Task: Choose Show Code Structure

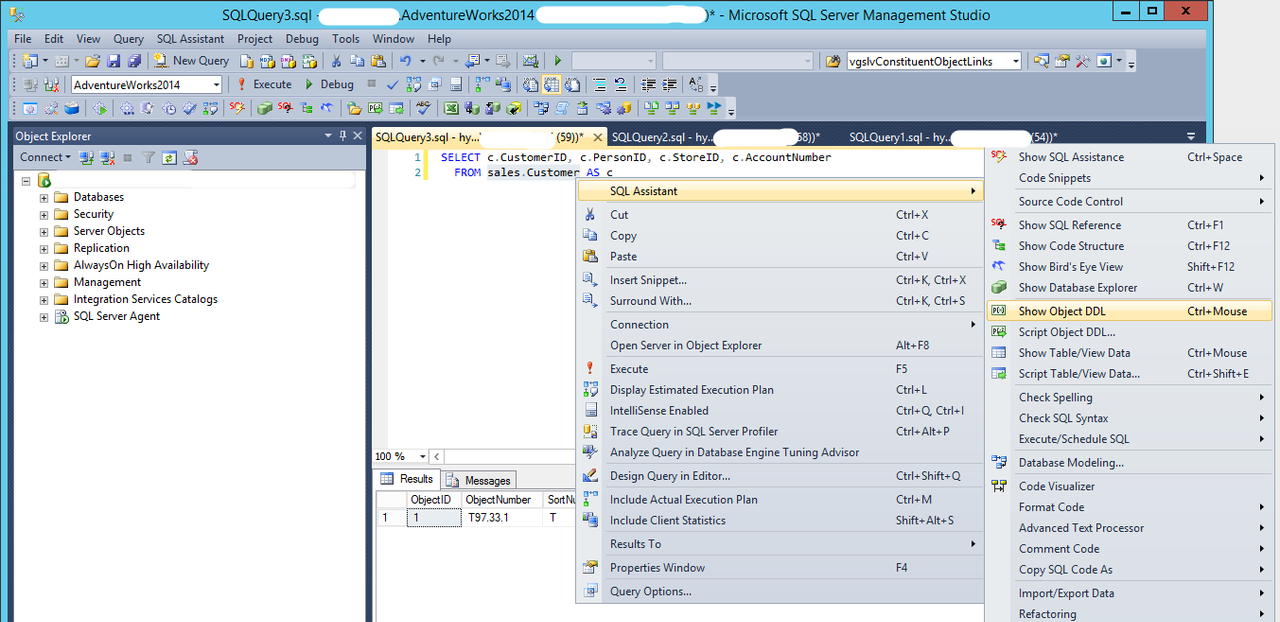Action: click(1130, 246)
